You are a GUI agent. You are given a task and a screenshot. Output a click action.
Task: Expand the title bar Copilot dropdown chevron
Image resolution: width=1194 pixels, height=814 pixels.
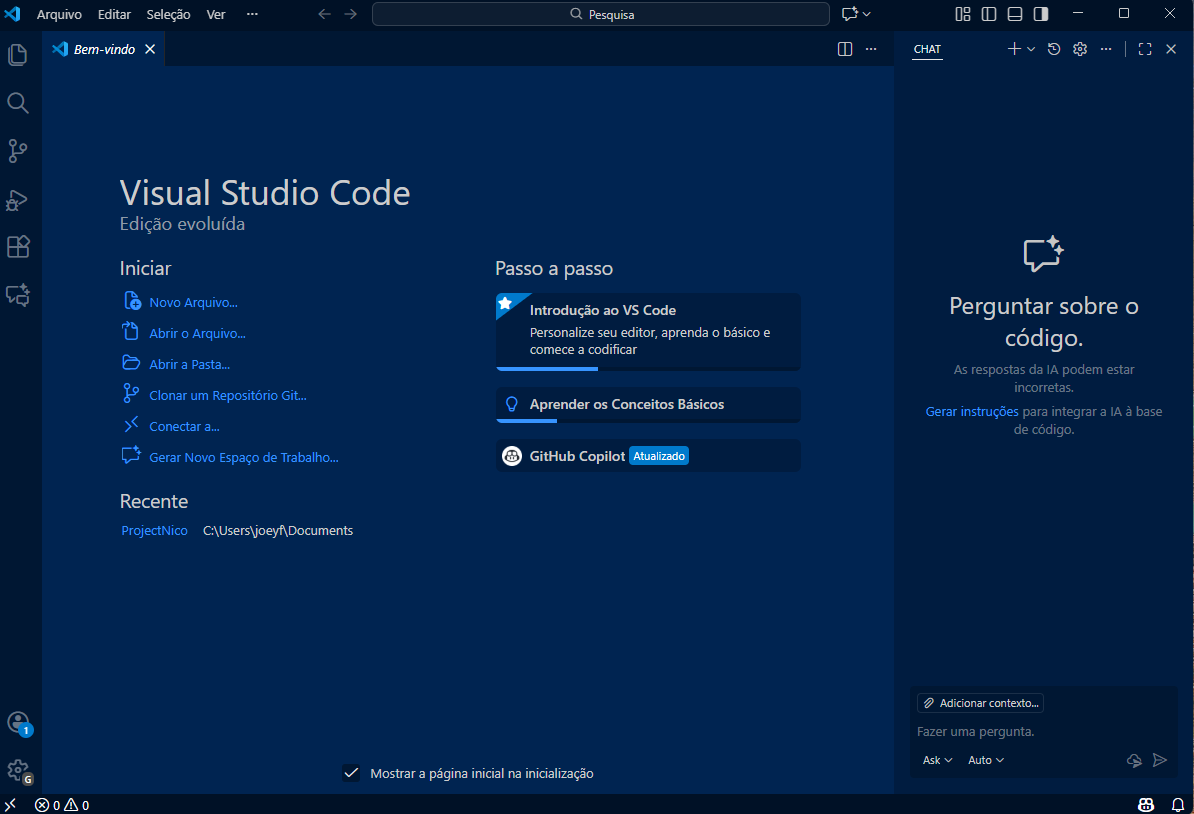867,14
